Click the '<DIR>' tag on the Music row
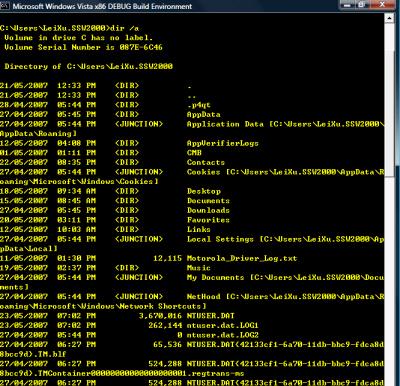The height and width of the screenshot is (386, 400). click(x=127, y=268)
